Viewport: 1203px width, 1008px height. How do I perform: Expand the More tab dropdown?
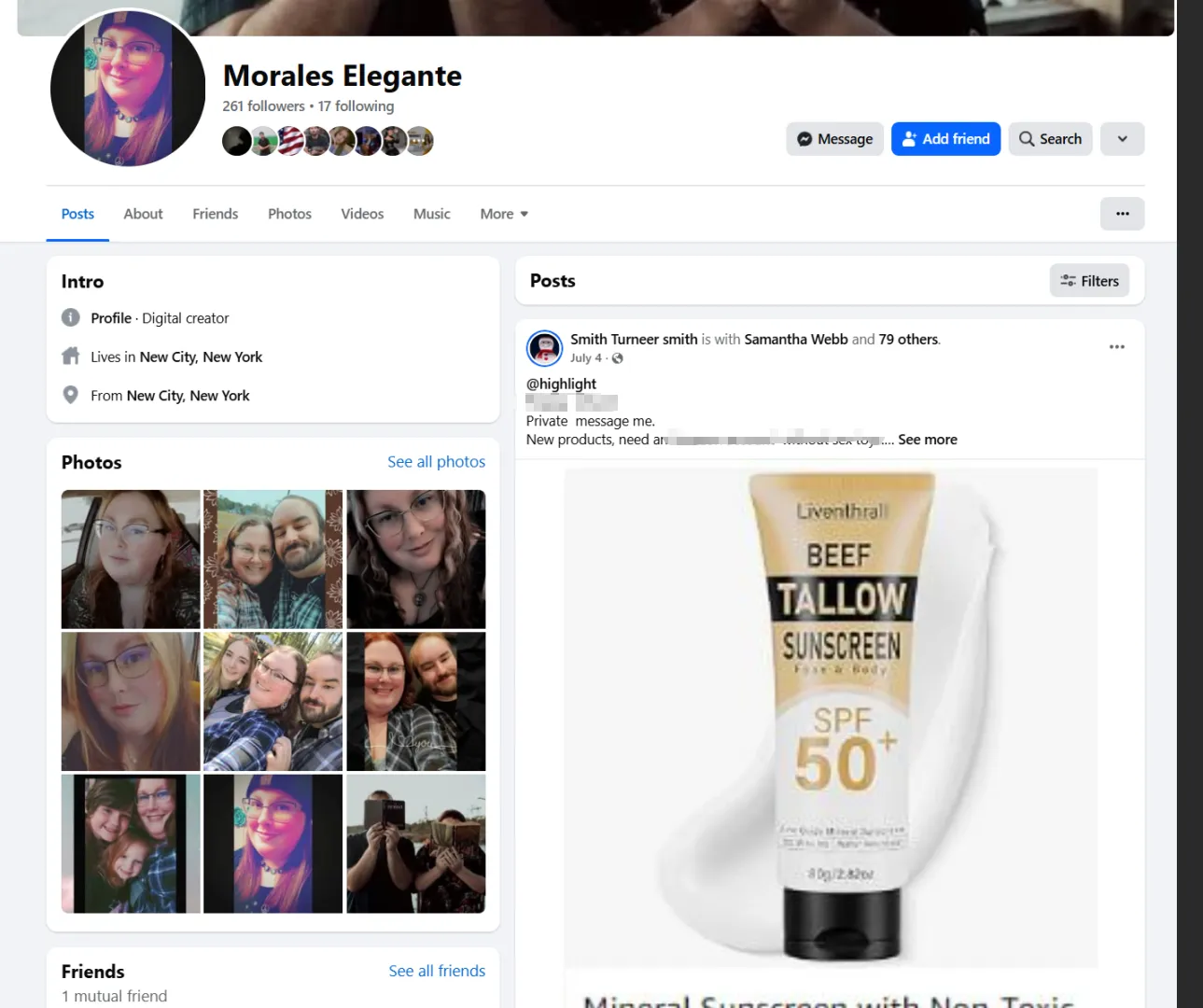point(504,214)
